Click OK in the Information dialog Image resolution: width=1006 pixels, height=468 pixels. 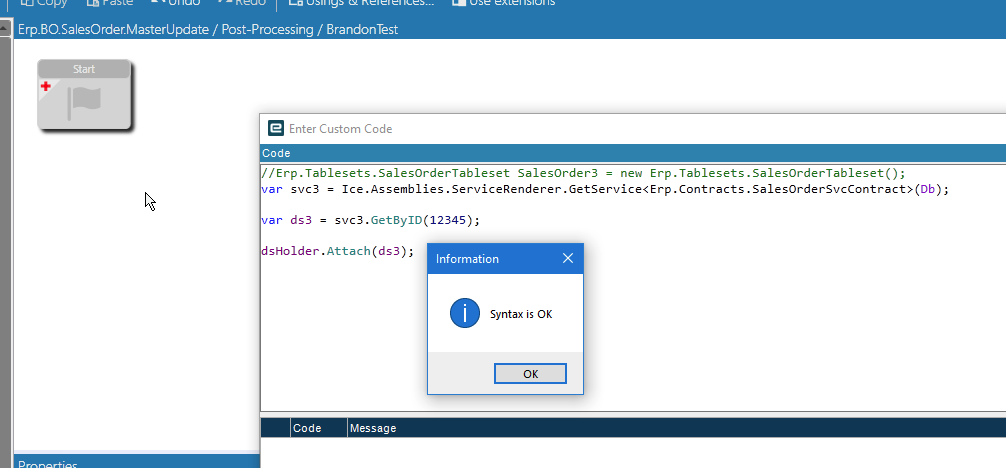[x=530, y=374]
